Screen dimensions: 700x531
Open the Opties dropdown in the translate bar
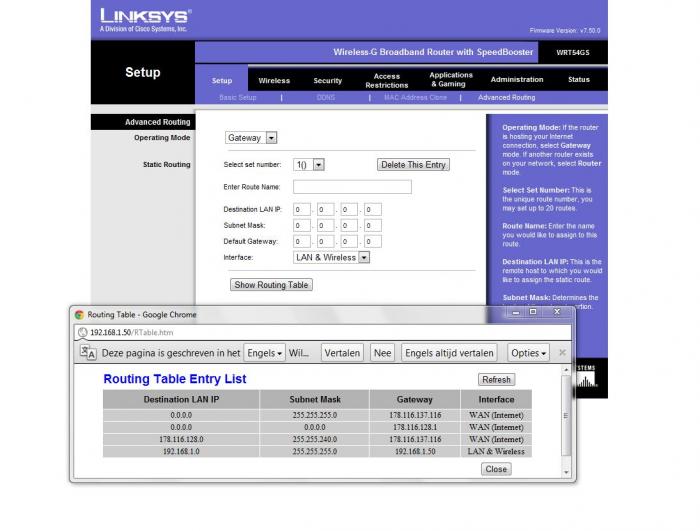pos(529,353)
